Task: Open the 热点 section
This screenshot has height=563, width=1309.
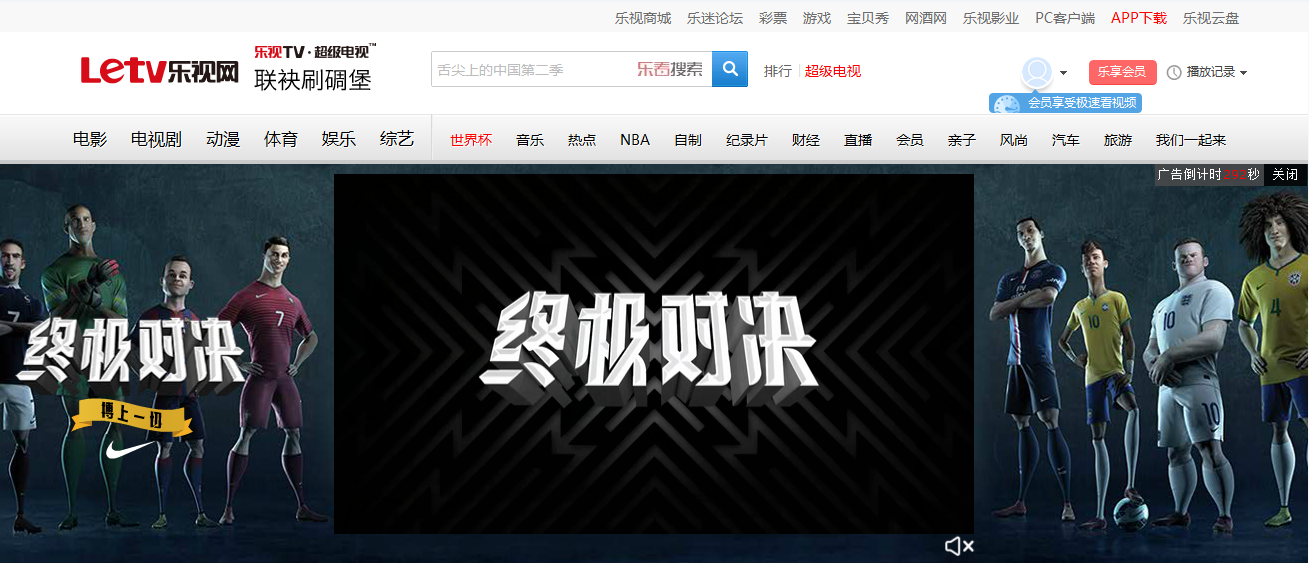Action: click(582, 140)
